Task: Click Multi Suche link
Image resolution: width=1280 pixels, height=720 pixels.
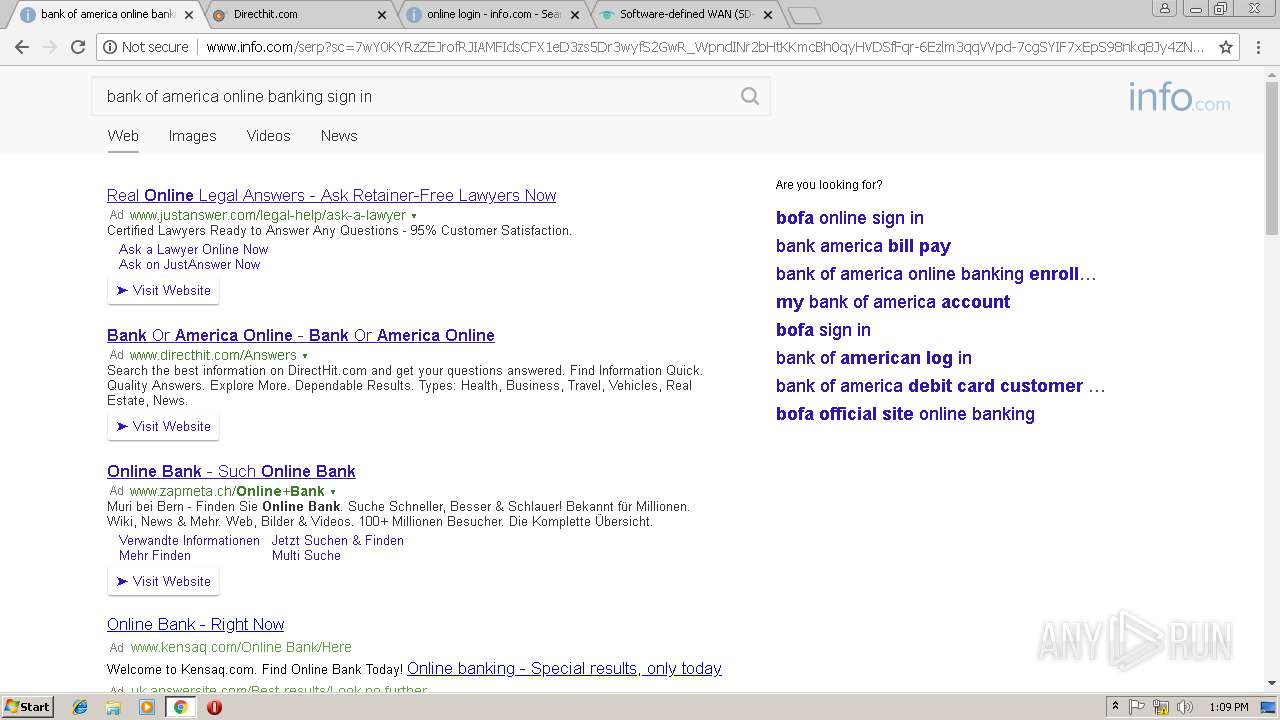Action: [306, 555]
